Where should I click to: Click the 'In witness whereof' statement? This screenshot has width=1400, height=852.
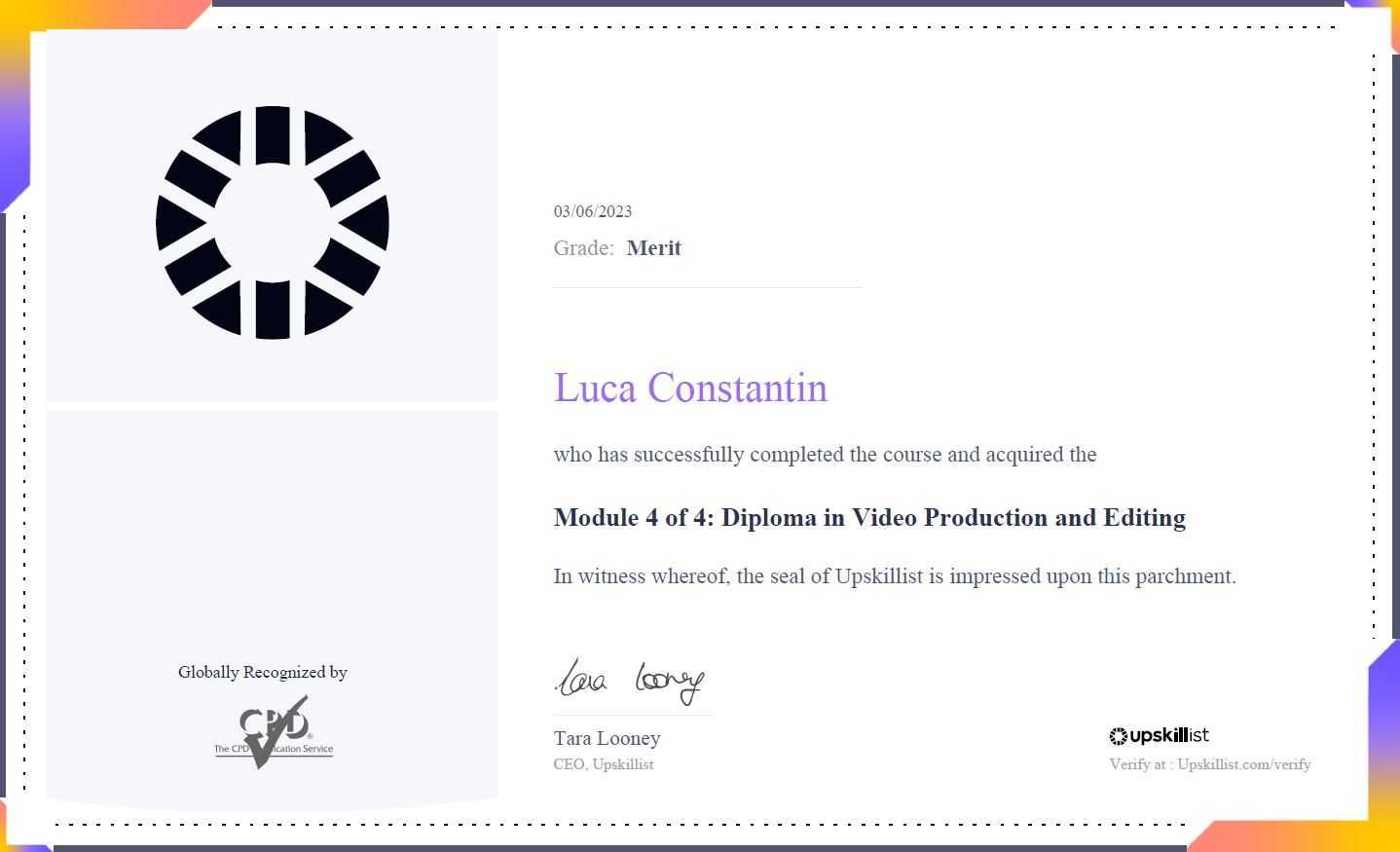click(895, 576)
